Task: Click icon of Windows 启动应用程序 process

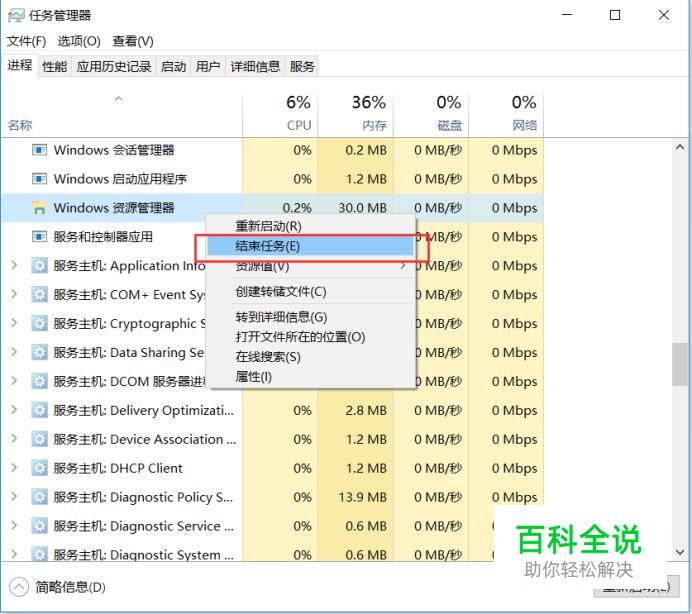Action: point(39,179)
